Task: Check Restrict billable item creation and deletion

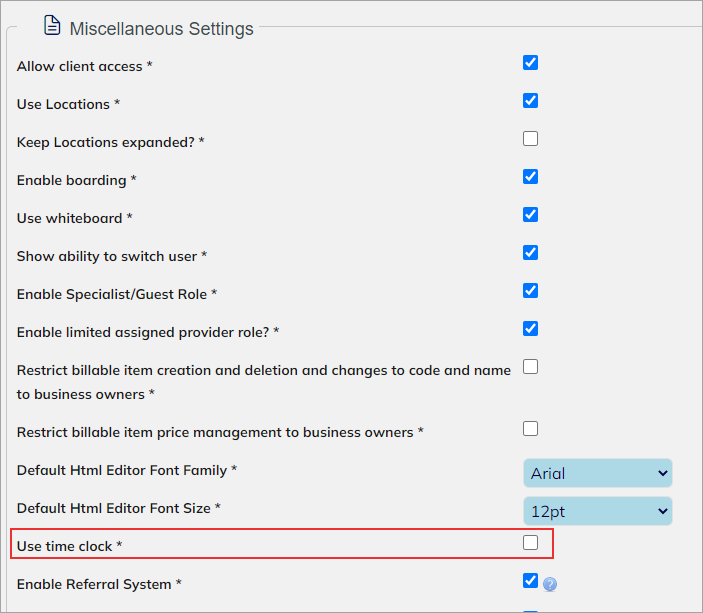Action: 530,367
